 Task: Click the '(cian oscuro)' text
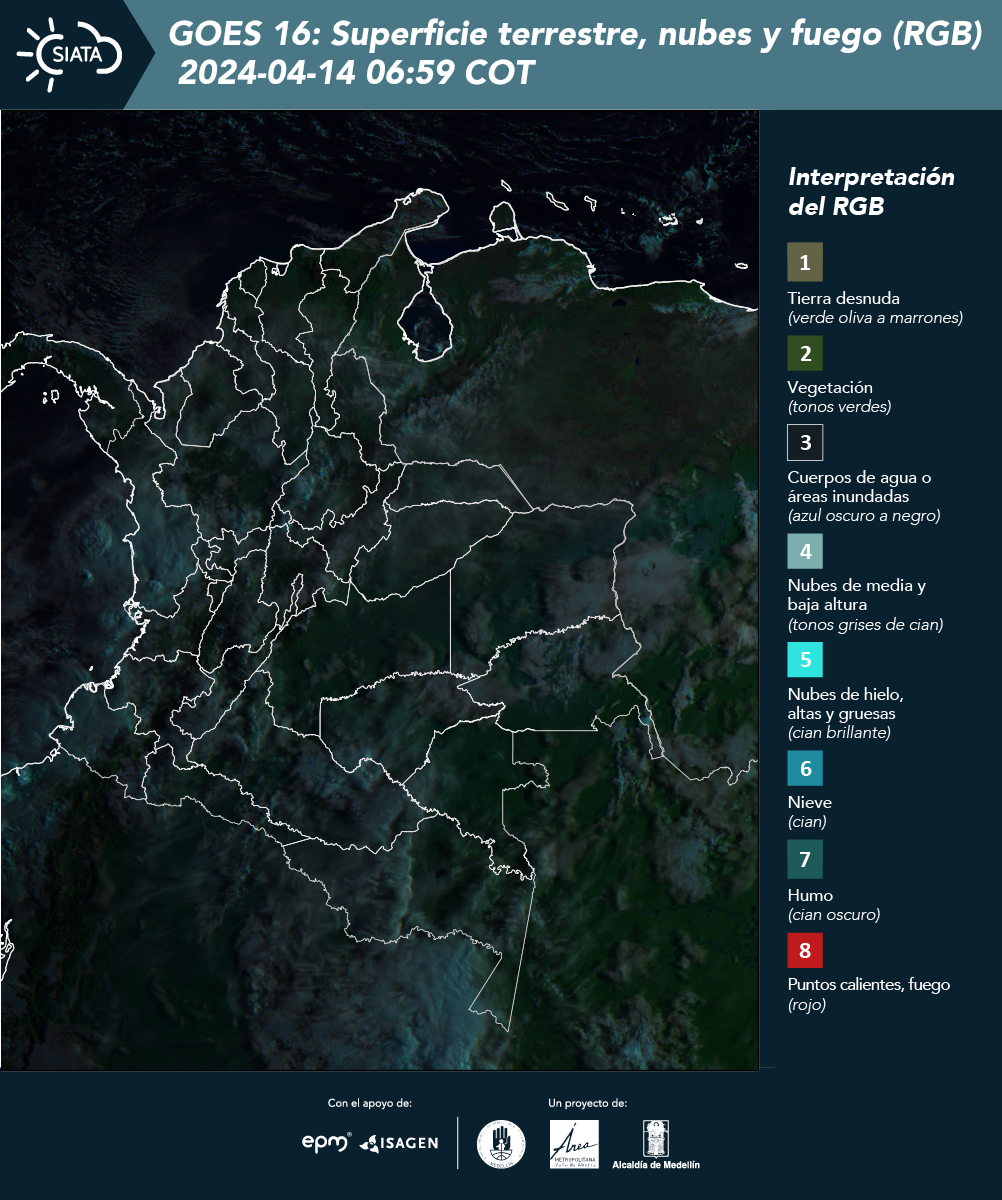tap(834, 914)
